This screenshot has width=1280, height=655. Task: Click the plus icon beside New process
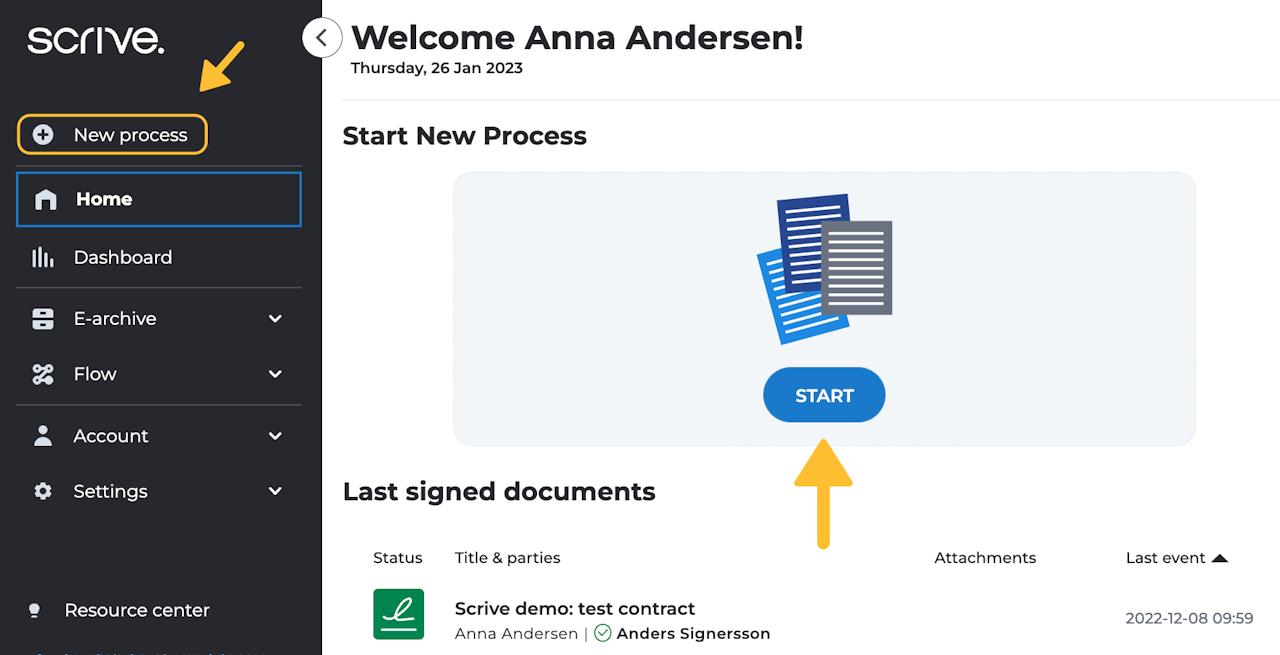pyautogui.click(x=43, y=135)
